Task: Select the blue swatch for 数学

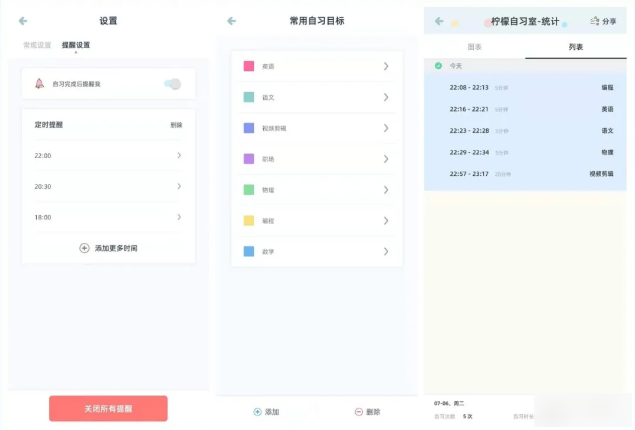Action: click(249, 251)
